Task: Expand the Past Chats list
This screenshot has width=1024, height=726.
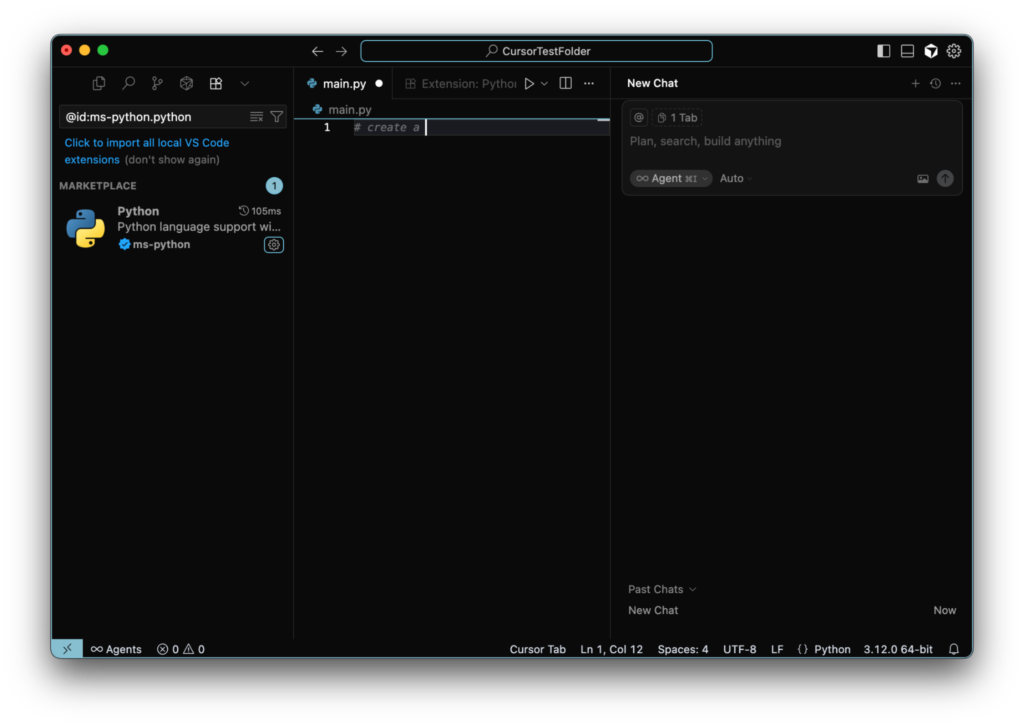Action: pyautogui.click(x=662, y=590)
